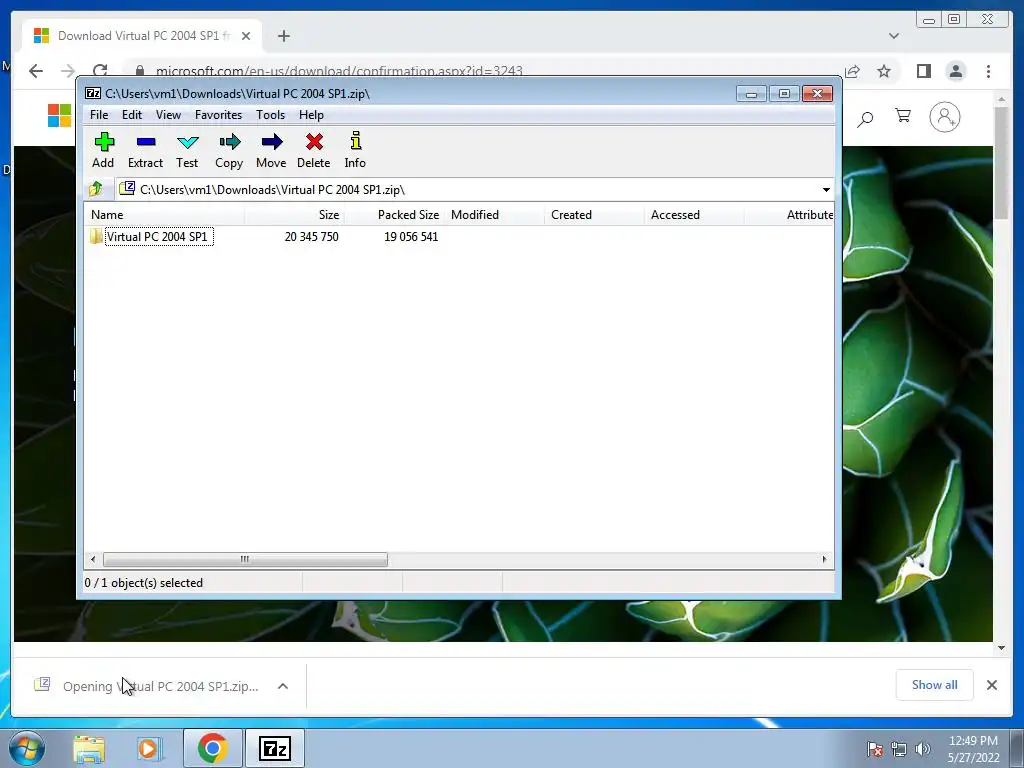Screen dimensions: 1024x768
Task: Sort by the Accessed column header
Action: coord(694,215)
